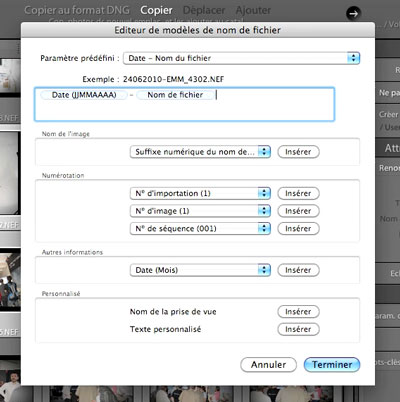Open Suffixe numérique du nom de dropdown
Screen dimensions: 400x402
200,152
